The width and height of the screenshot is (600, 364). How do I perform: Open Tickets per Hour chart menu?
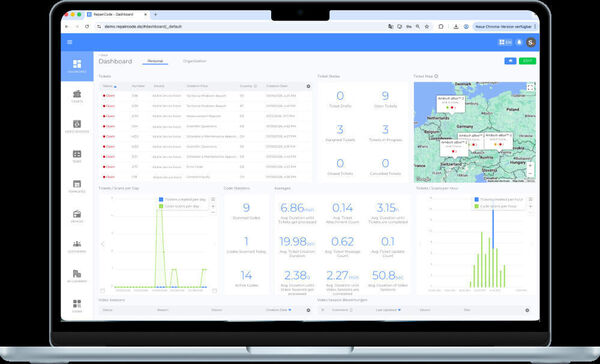pyautogui.click(x=530, y=199)
